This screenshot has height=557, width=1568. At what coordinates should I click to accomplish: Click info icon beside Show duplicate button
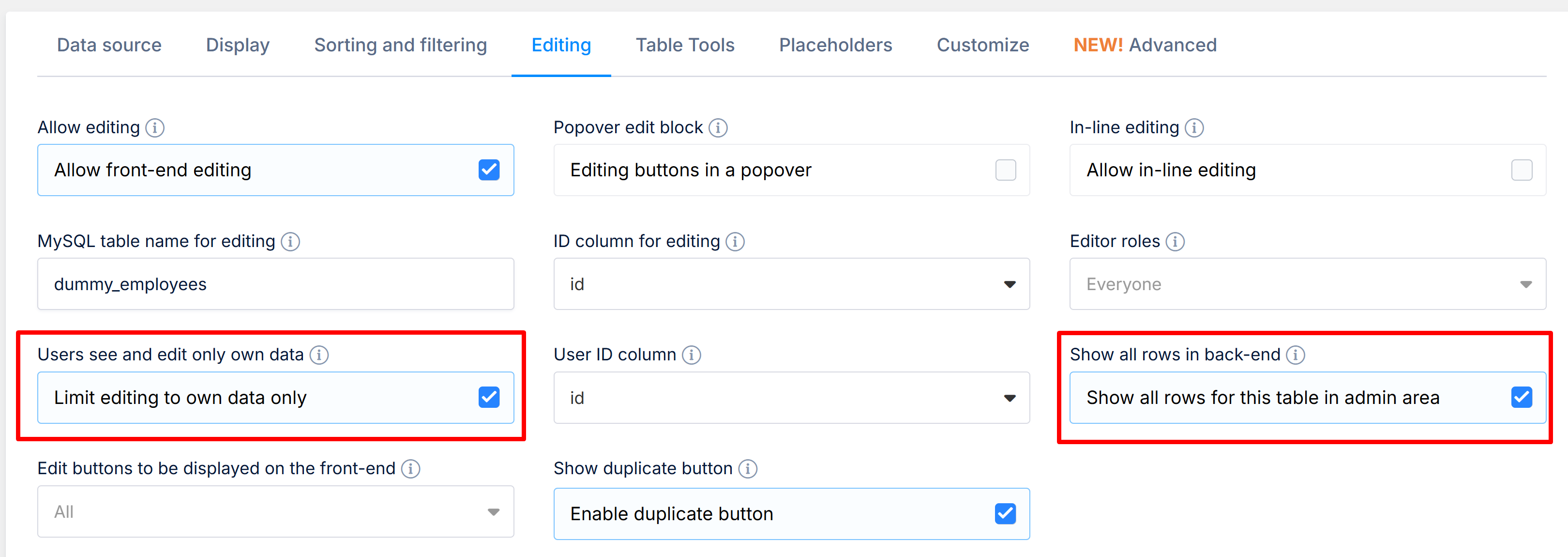(748, 469)
